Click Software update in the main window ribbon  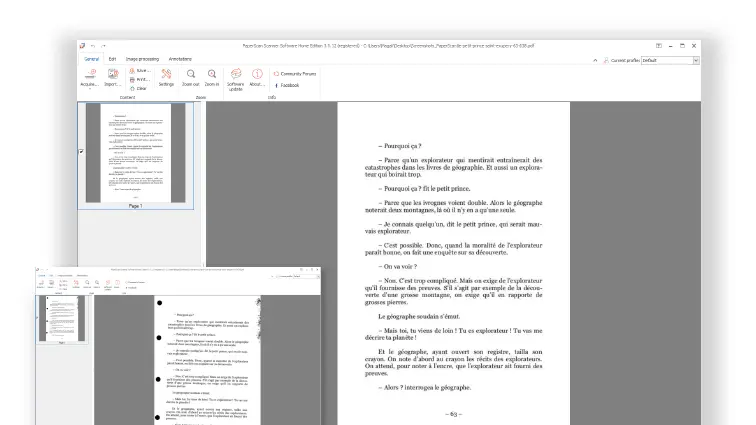236,80
